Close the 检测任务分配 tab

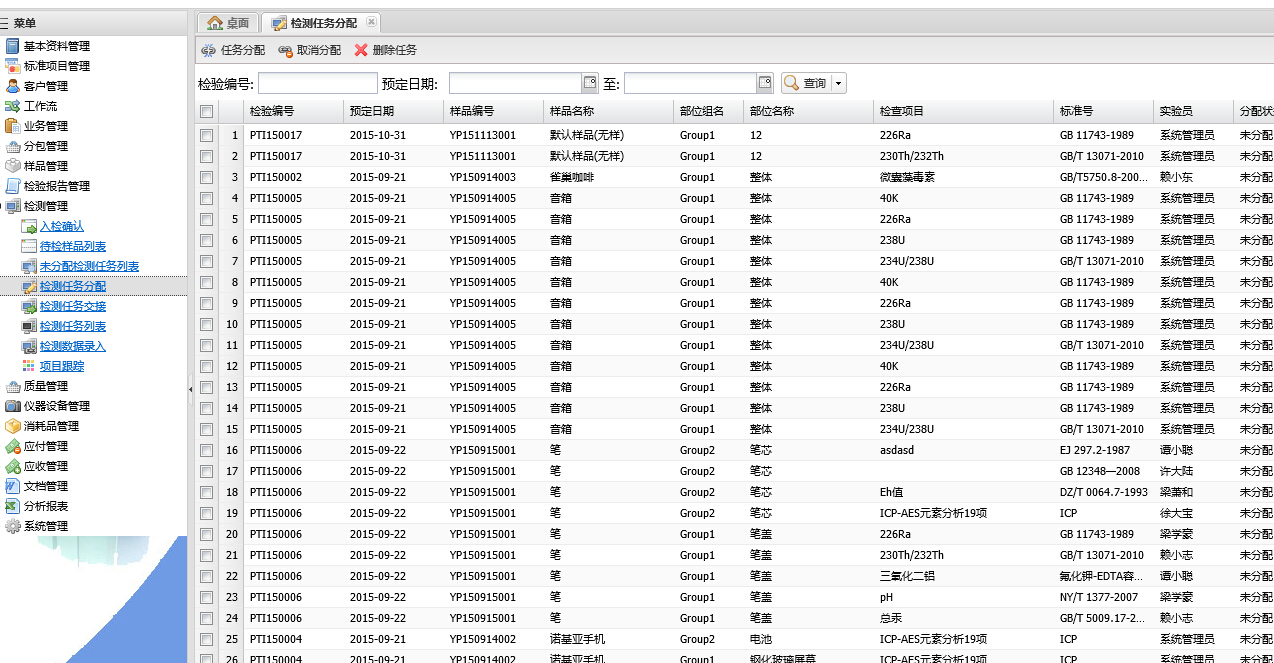[x=371, y=22]
